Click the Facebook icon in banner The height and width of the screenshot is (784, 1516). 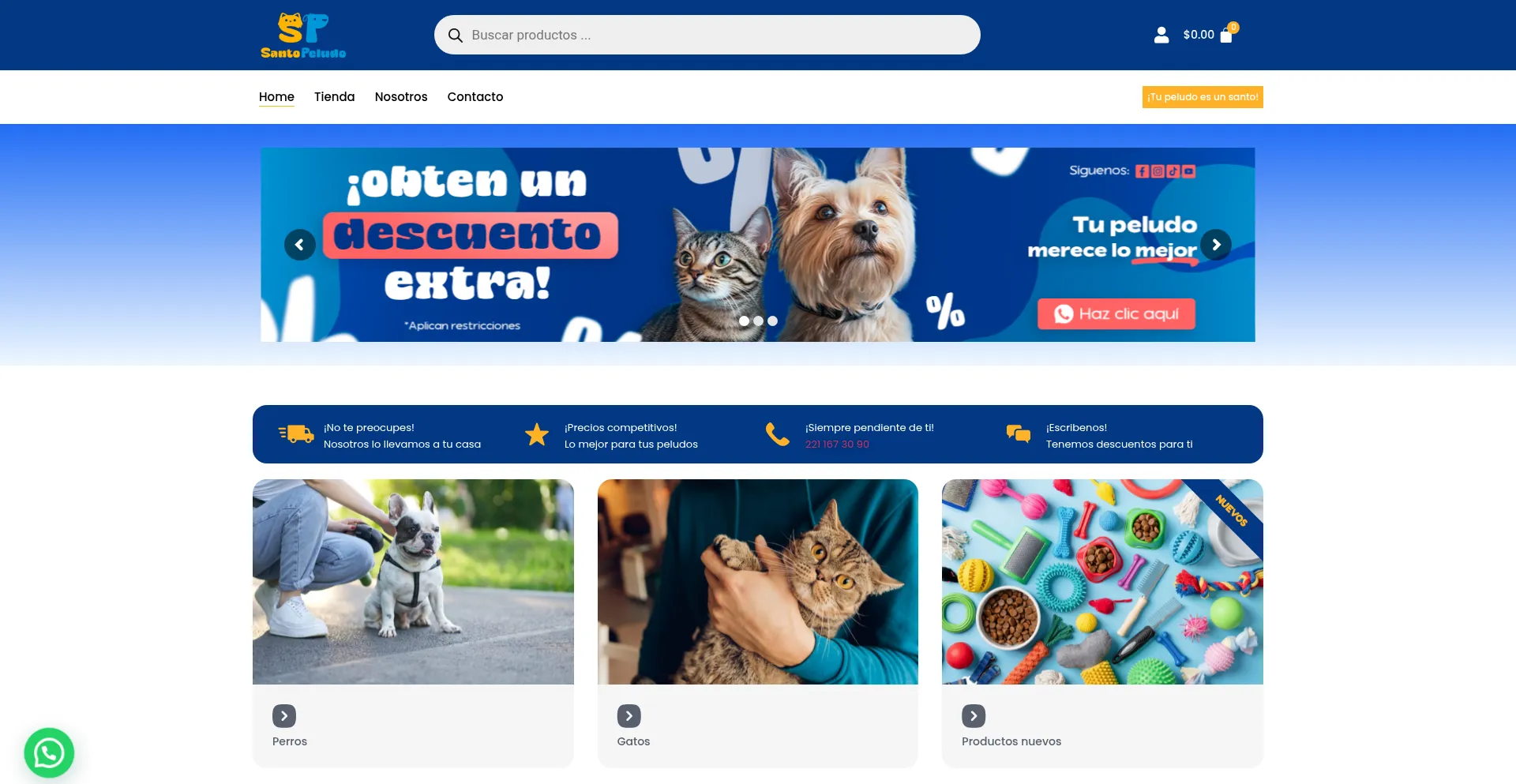click(1142, 171)
